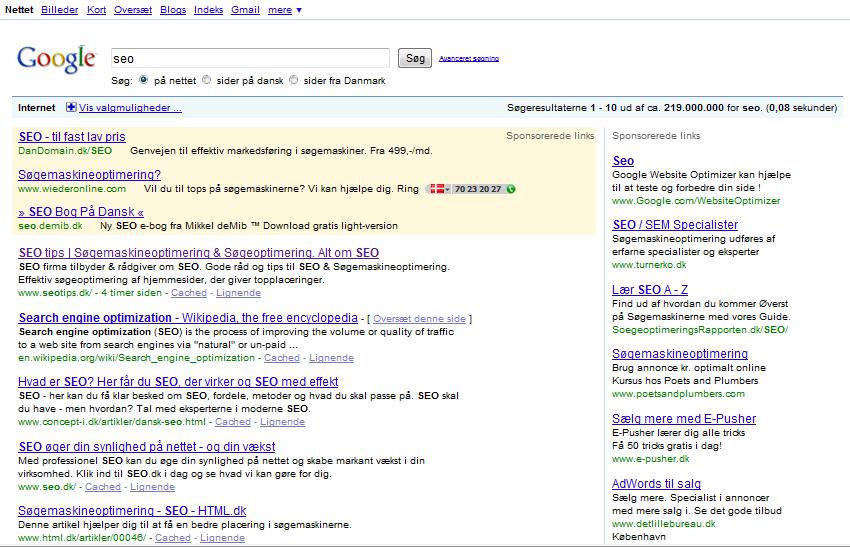The height and width of the screenshot is (547, 850).
Task: Open sidebar ad 'AdWords til salg'
Action: pos(656,484)
